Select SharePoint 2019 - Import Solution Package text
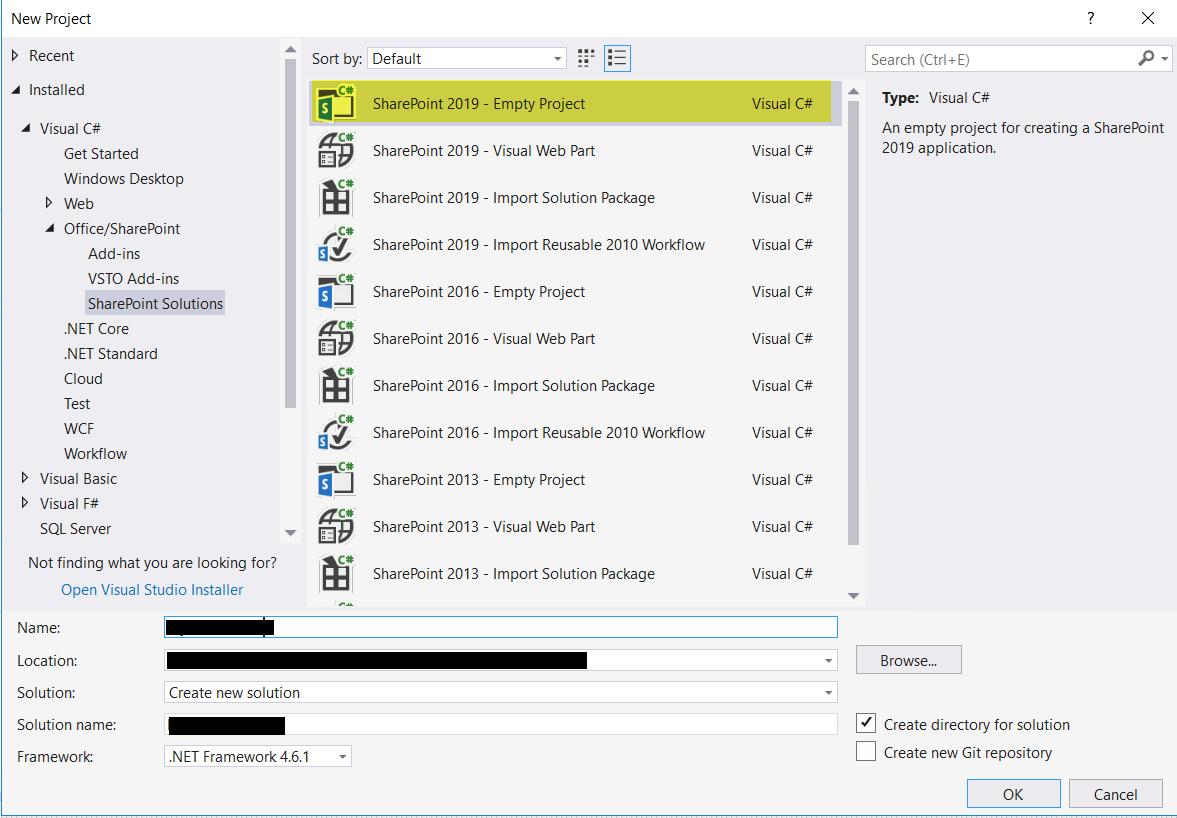Viewport: 1177px width, 818px height. point(514,197)
